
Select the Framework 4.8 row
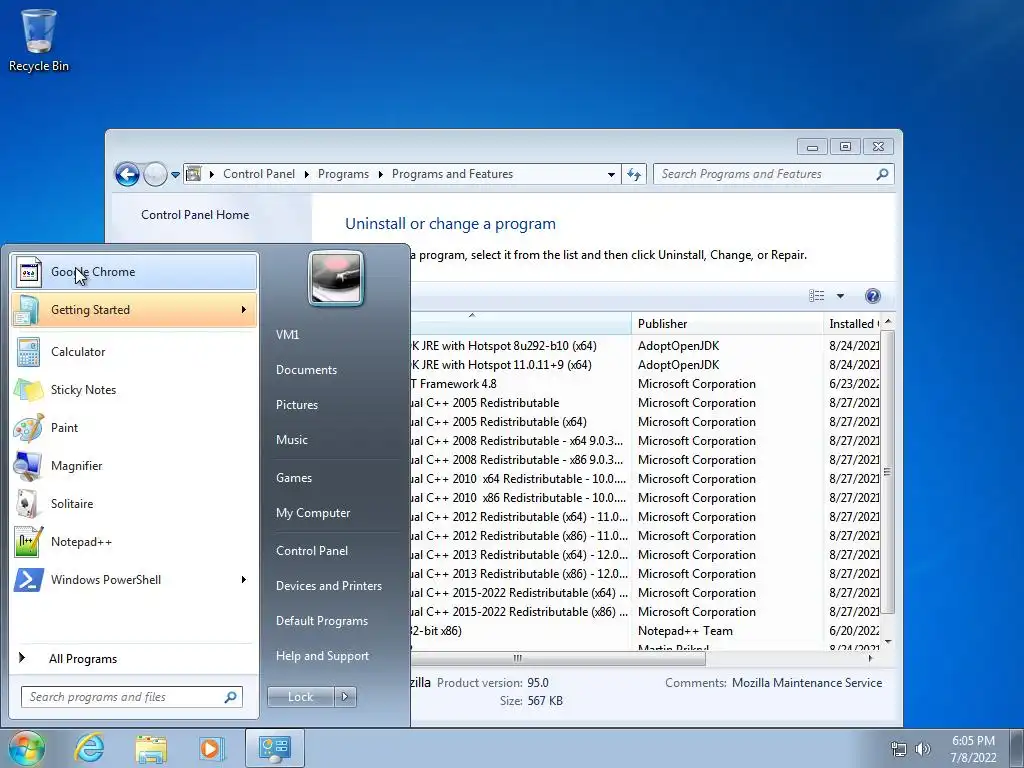point(645,384)
